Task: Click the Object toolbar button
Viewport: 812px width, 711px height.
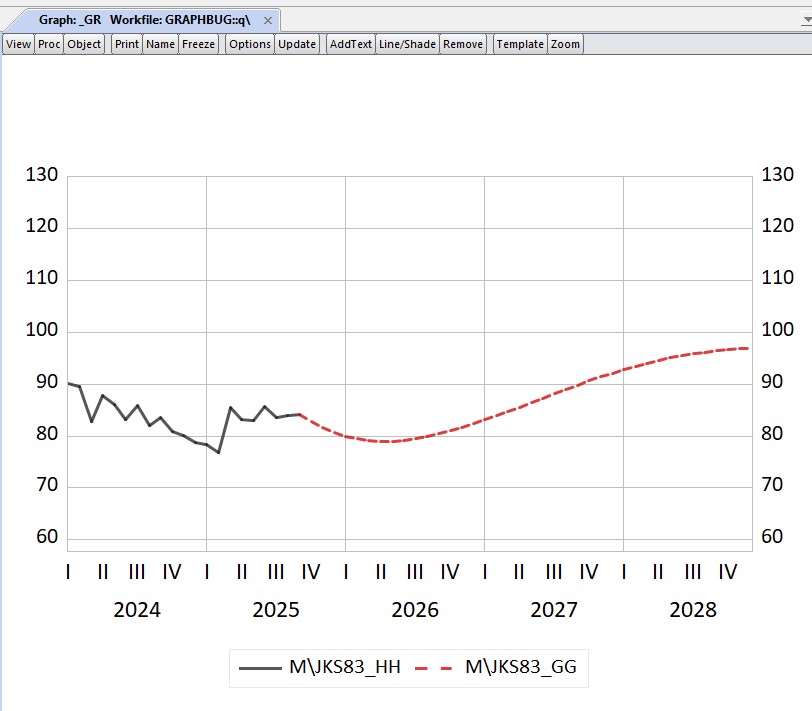Action: tap(84, 44)
